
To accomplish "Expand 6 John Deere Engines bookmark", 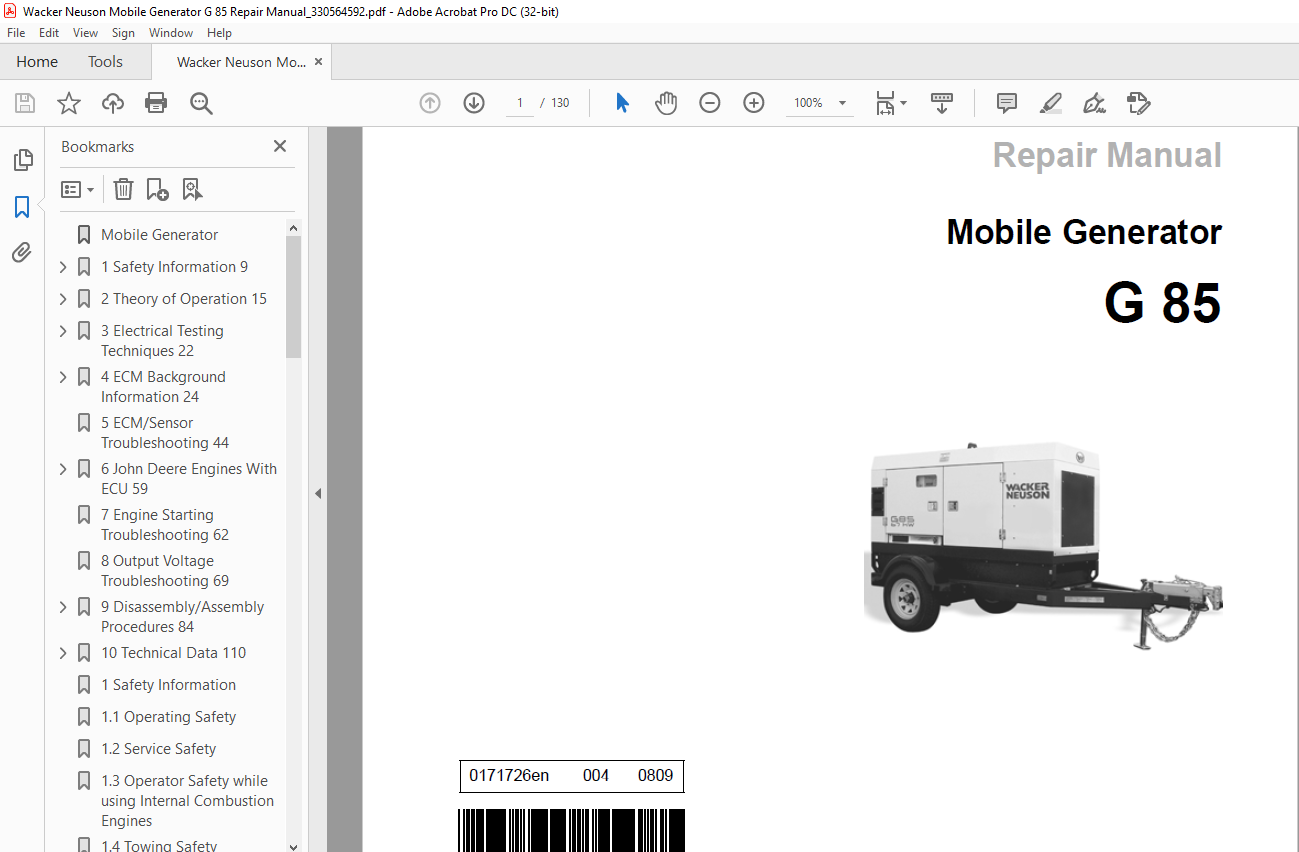I will 63,469.
